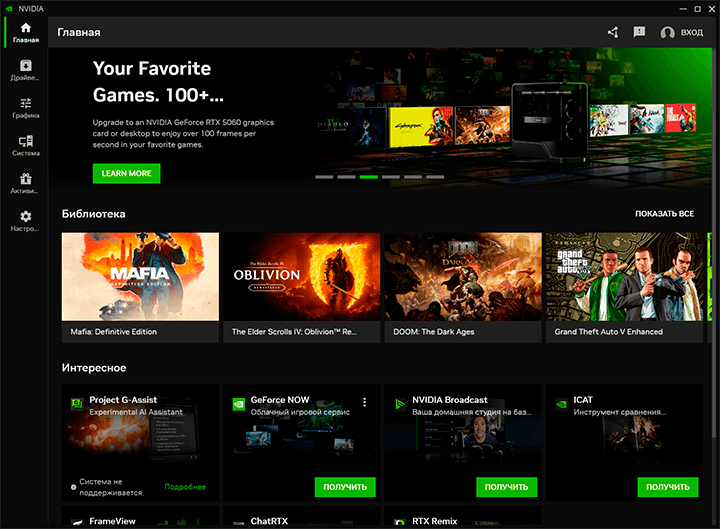The height and width of the screenshot is (529, 720).
Task: Select the first banner carousel indicator
Action: (324, 177)
